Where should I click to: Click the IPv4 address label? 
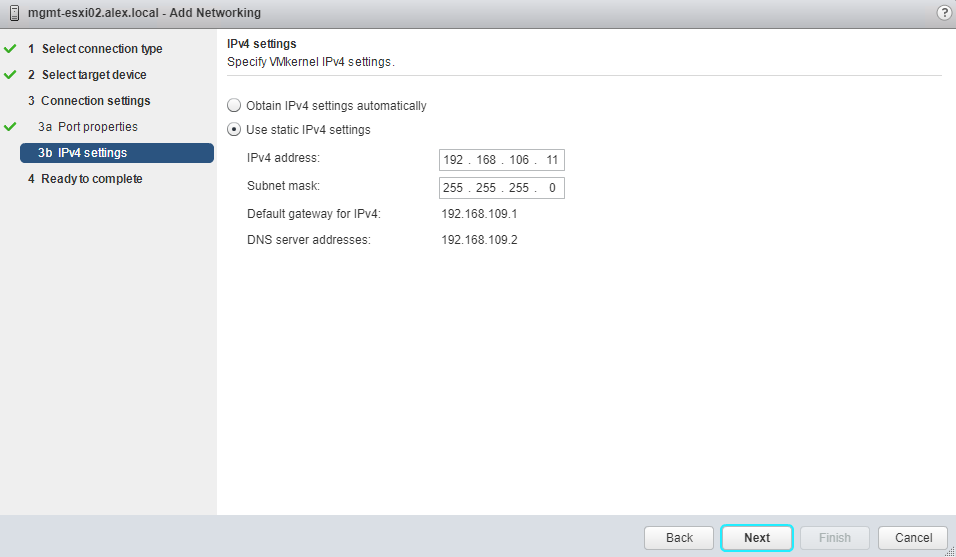[x=283, y=158]
